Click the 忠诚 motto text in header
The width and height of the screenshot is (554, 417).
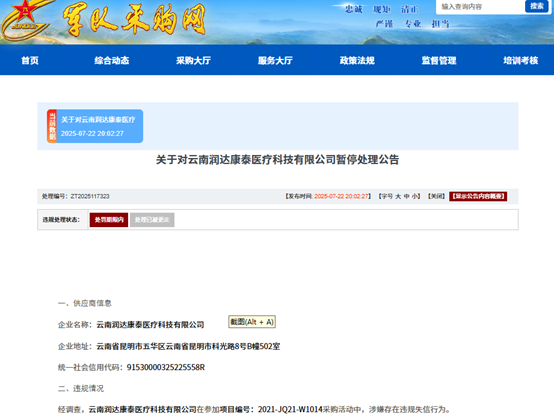pos(353,9)
